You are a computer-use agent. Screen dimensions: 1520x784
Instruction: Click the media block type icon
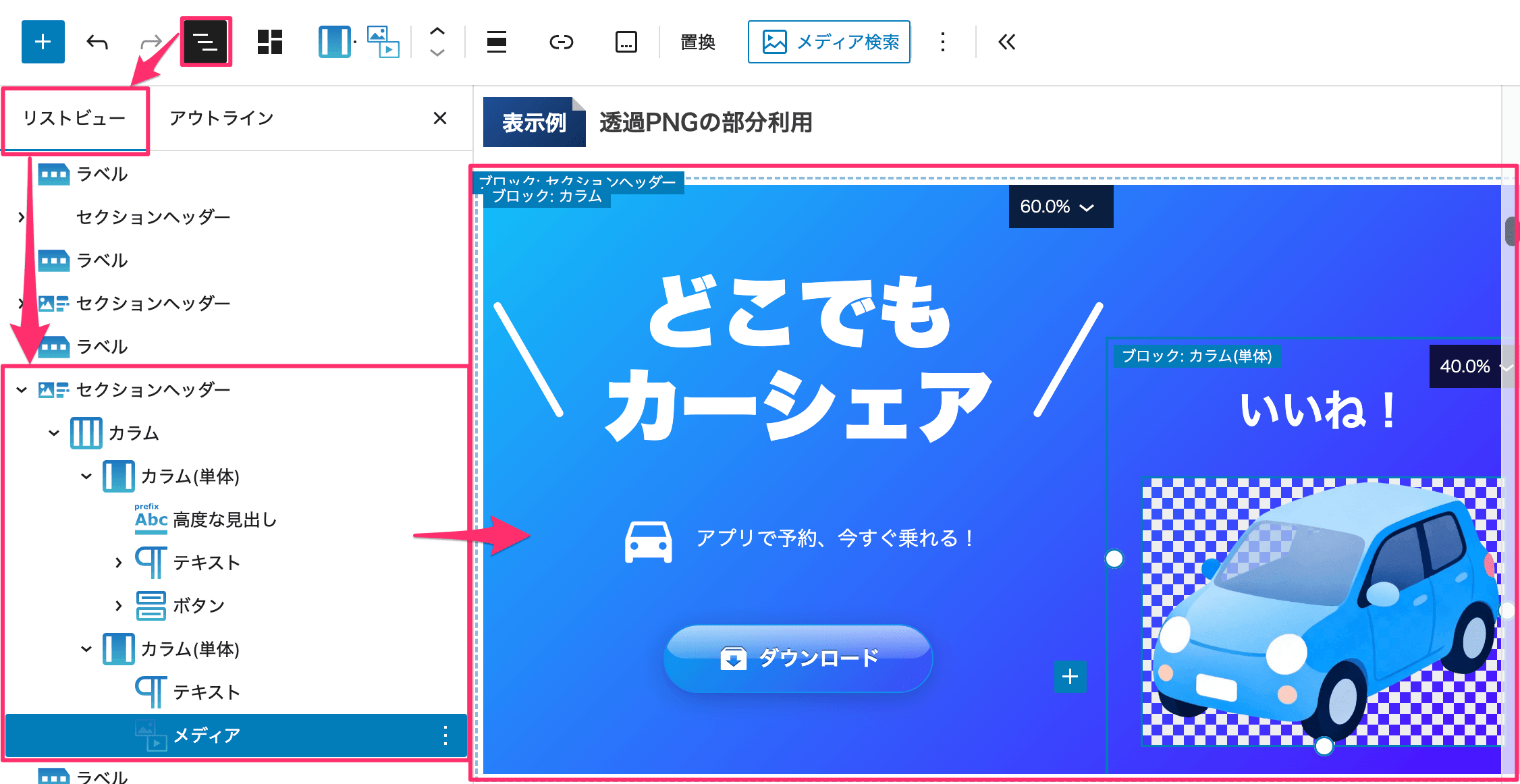click(383, 42)
